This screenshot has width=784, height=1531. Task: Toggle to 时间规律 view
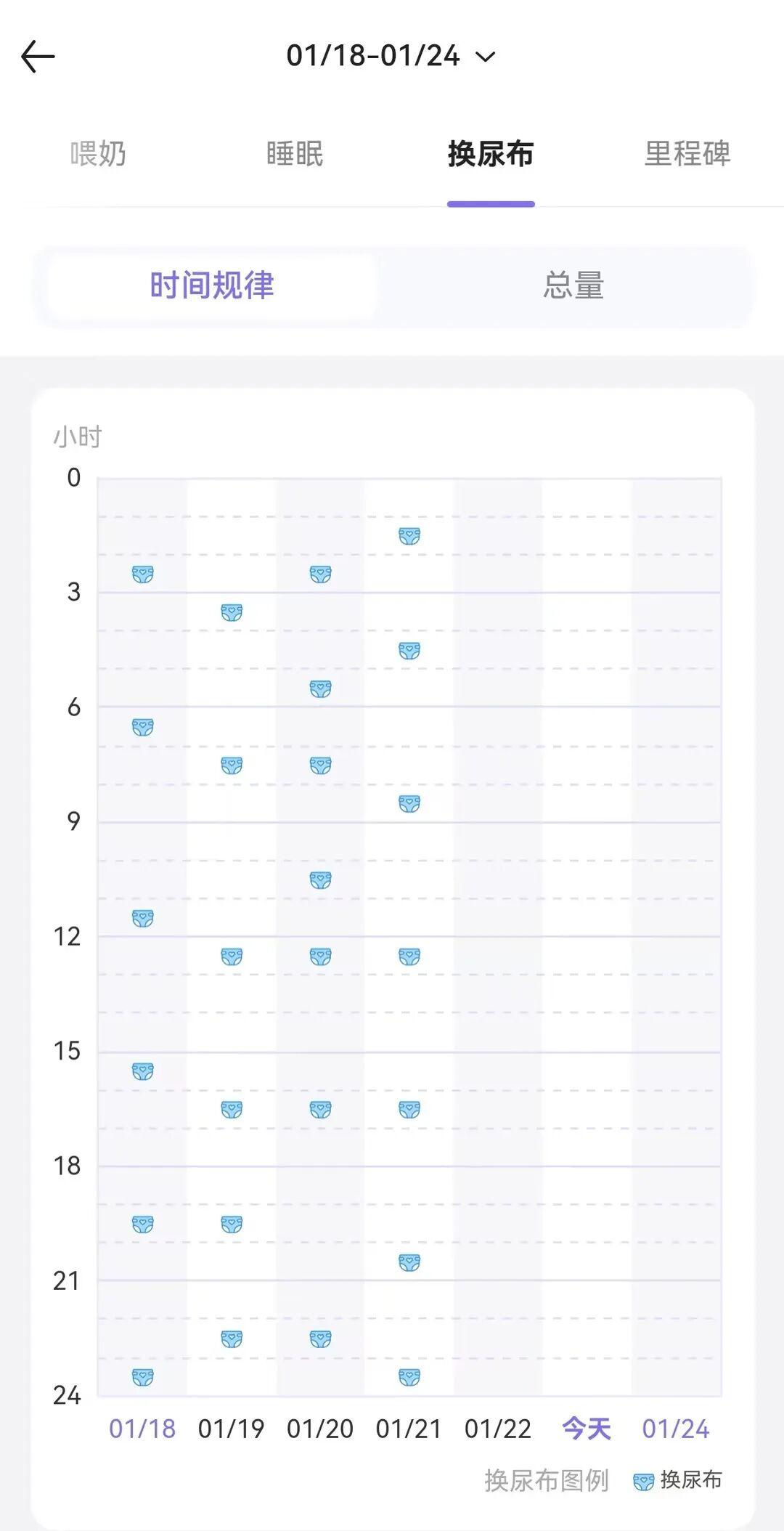[x=212, y=285]
